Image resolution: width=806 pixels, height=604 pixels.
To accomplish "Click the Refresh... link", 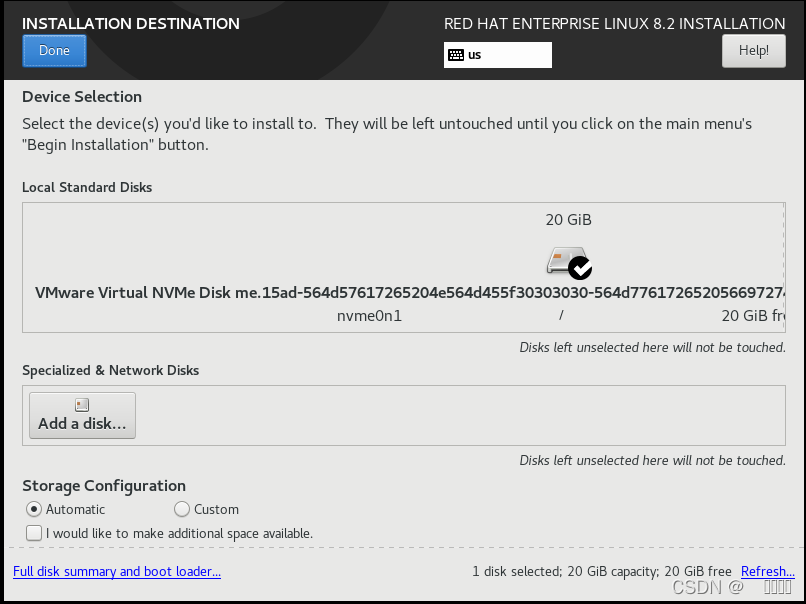I will [767, 572].
